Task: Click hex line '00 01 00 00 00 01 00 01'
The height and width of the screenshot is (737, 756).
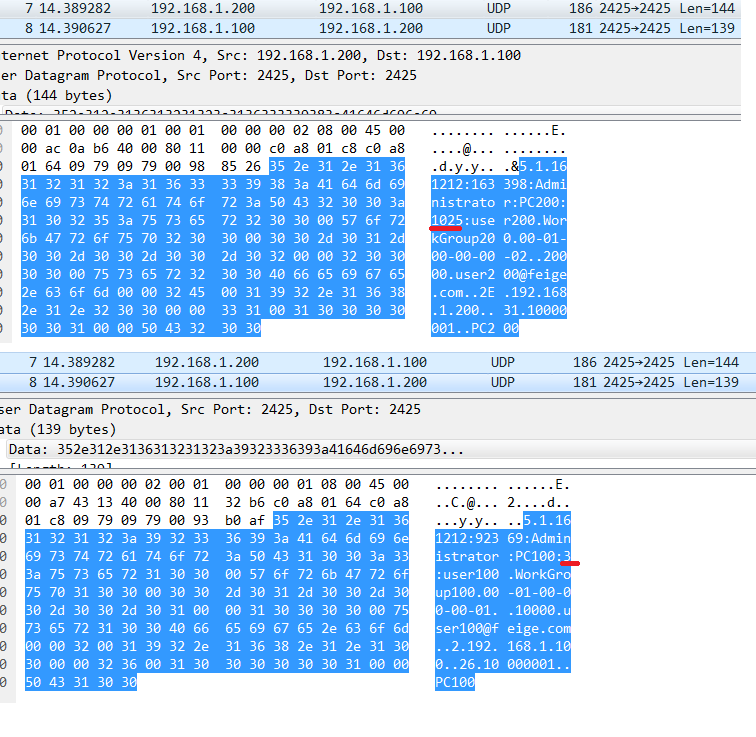Action: click(x=213, y=130)
